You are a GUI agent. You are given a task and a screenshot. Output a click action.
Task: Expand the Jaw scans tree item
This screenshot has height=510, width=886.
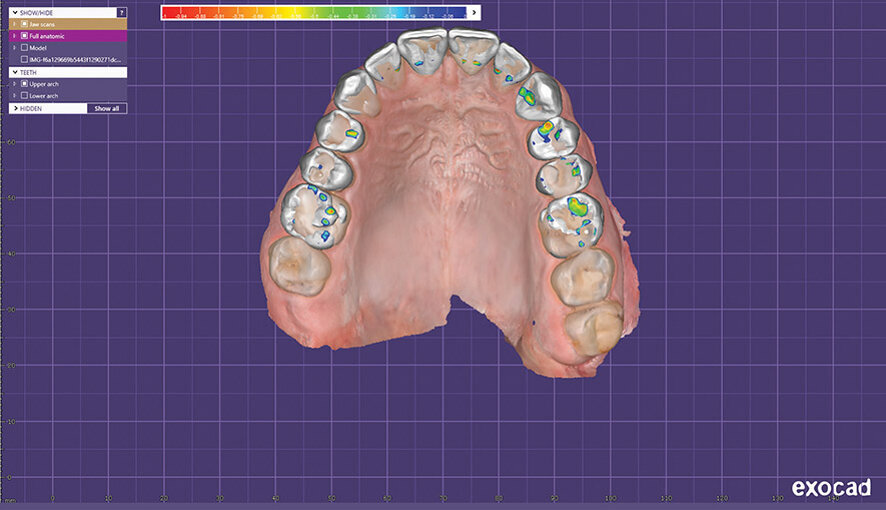click(14, 23)
